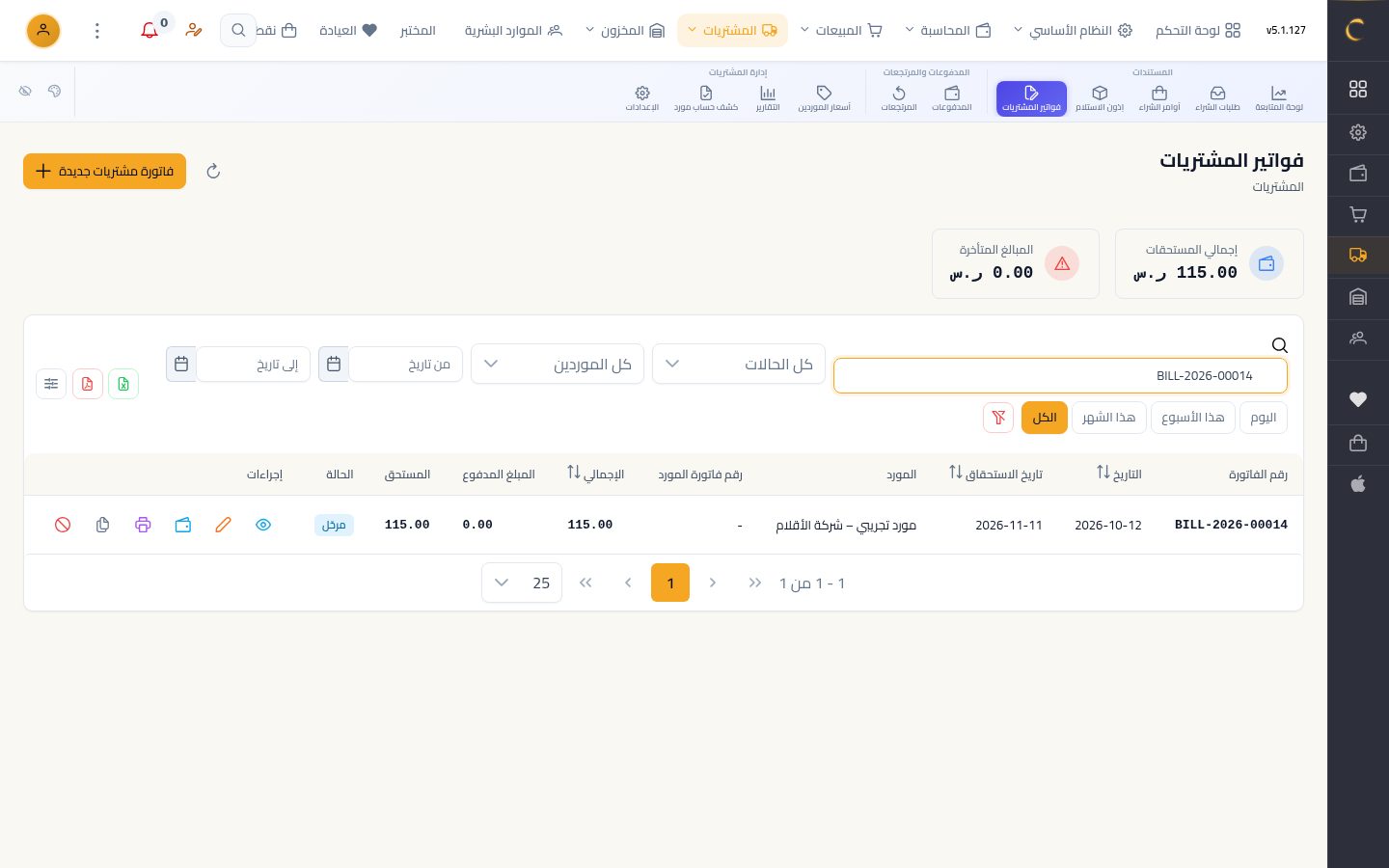Focus the search field containing BILL-2026-00014
The image size is (1389, 868).
[x=1060, y=376]
